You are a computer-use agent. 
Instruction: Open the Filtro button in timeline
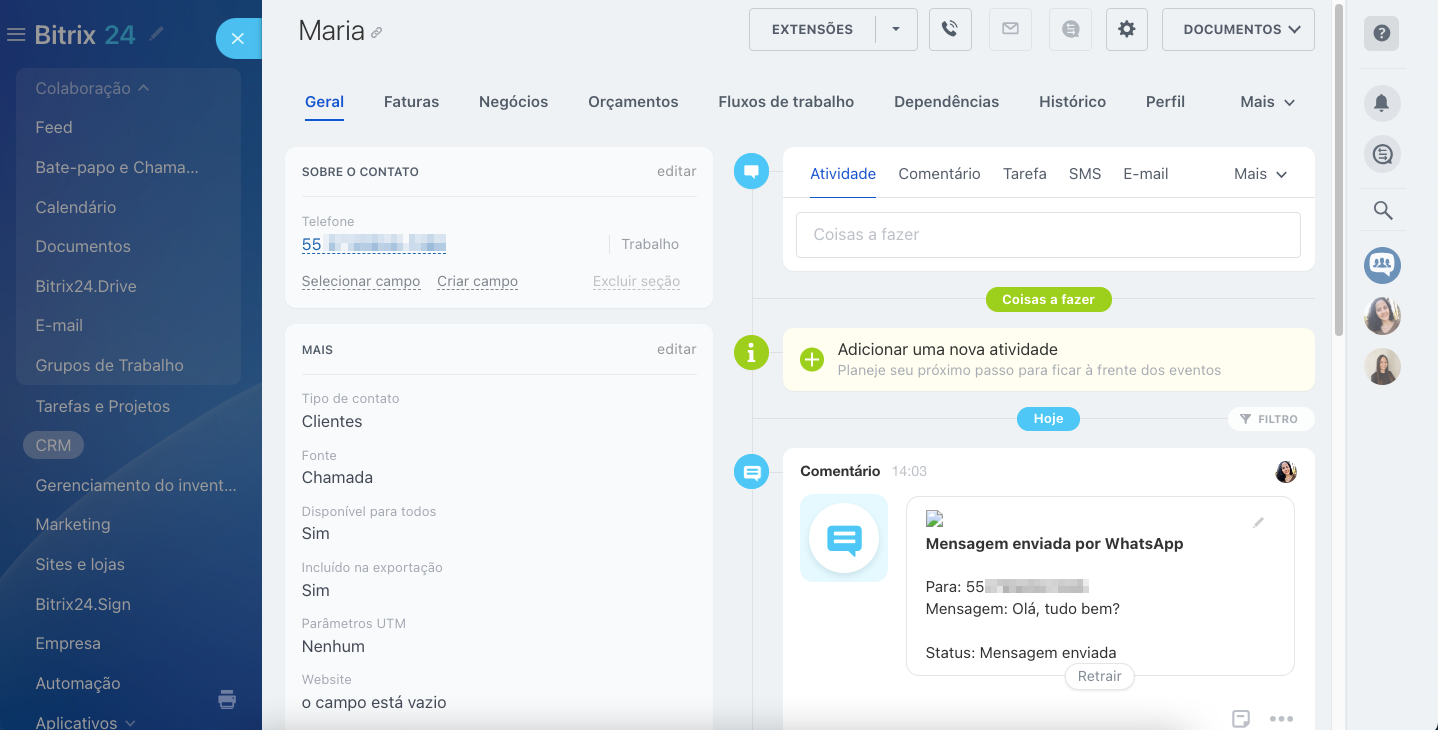1270,419
